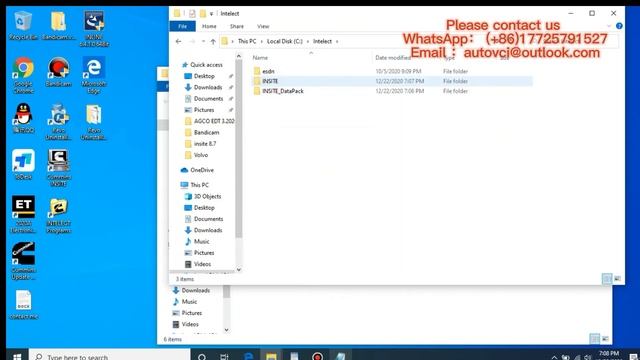Select This PC in navigation pane

(199, 185)
